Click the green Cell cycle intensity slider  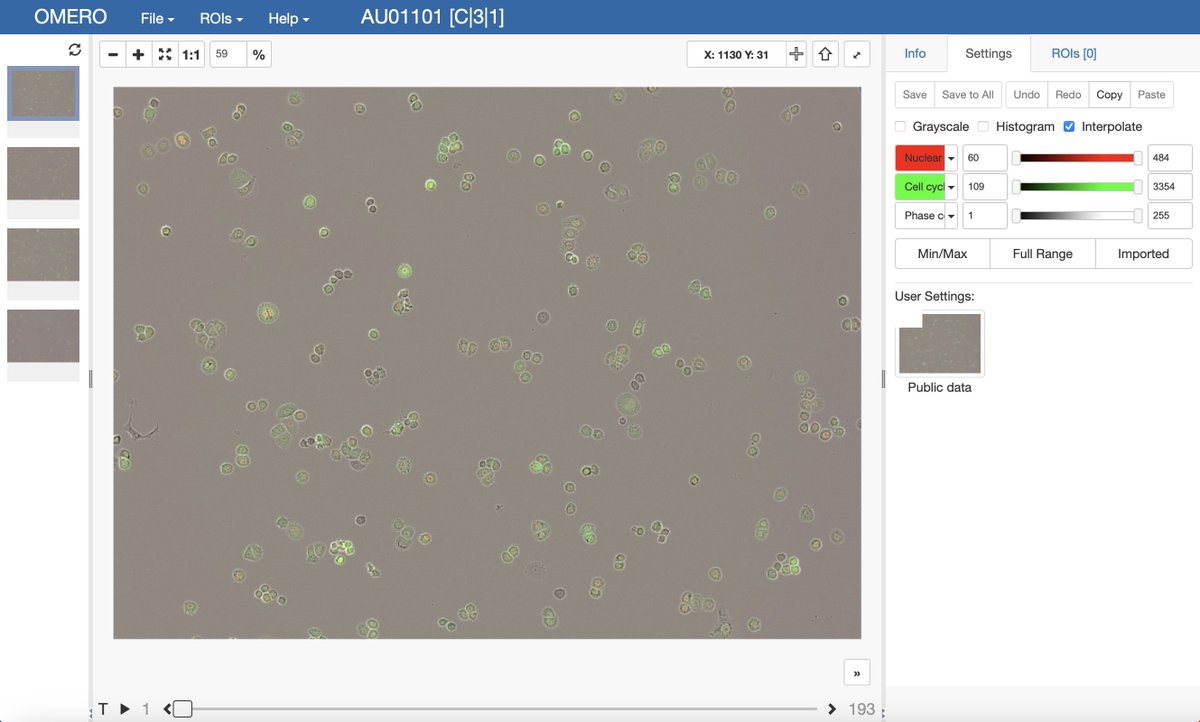click(x=1077, y=187)
